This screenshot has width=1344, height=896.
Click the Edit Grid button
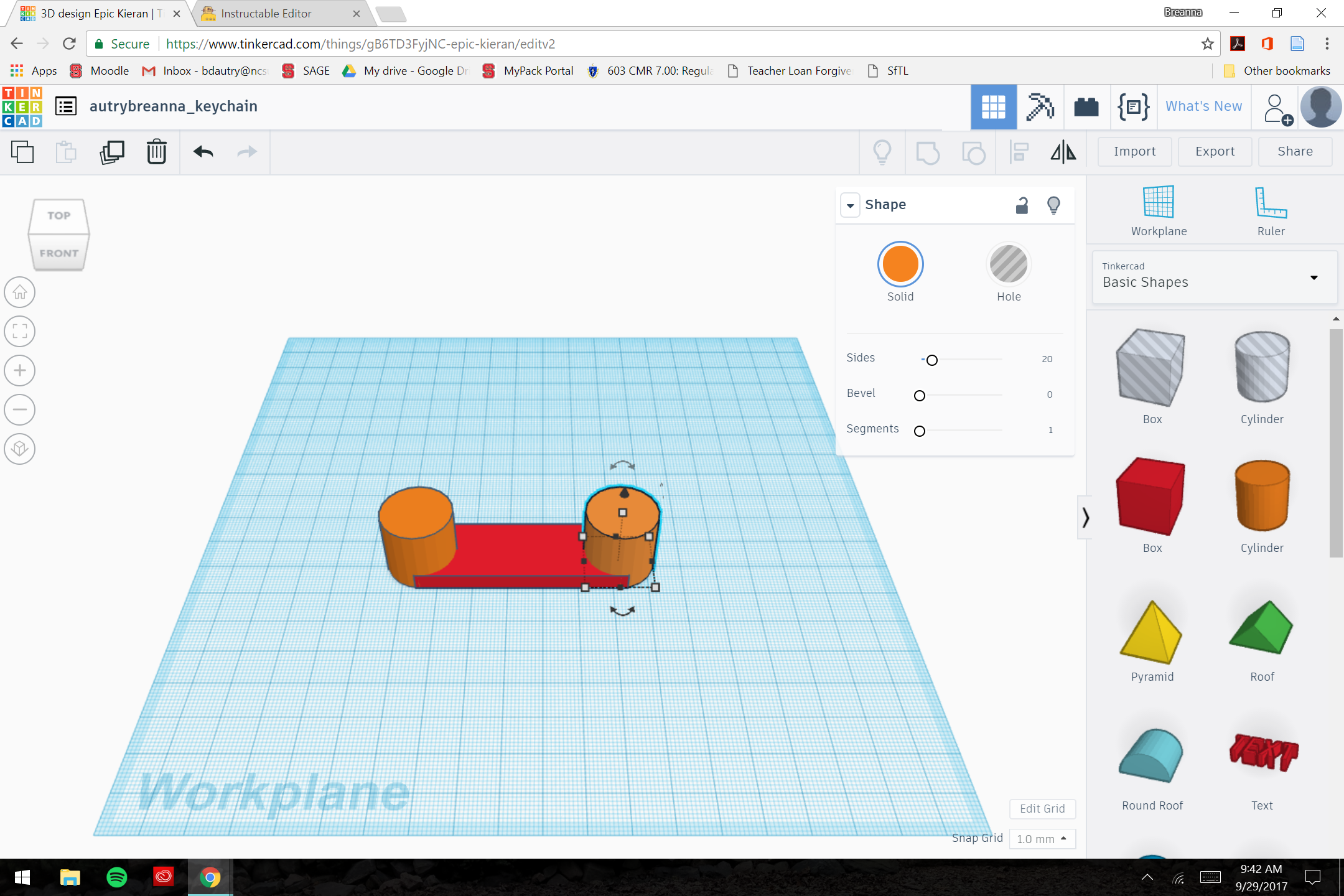[x=1042, y=809]
